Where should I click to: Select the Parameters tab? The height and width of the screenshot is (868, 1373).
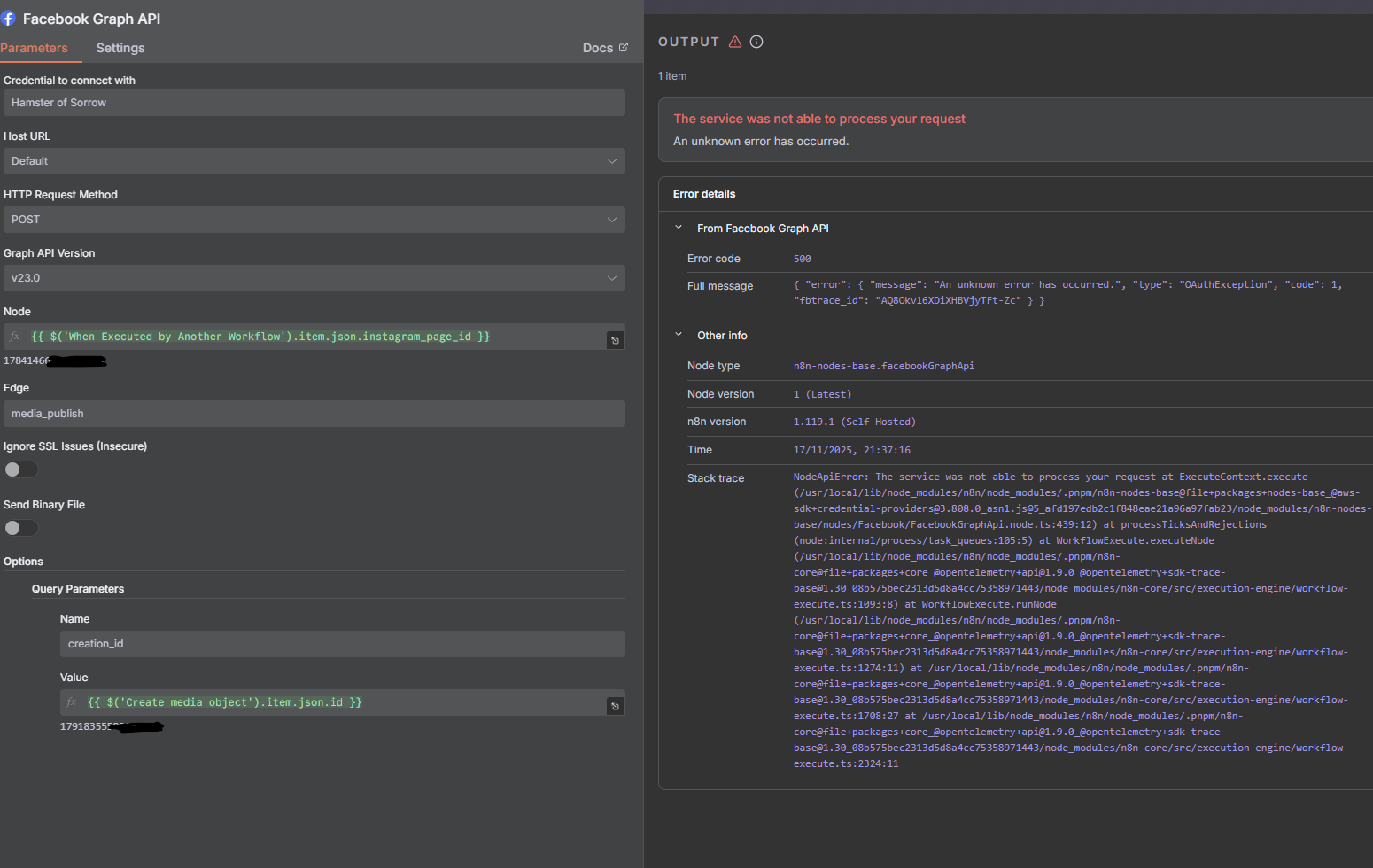(x=35, y=48)
